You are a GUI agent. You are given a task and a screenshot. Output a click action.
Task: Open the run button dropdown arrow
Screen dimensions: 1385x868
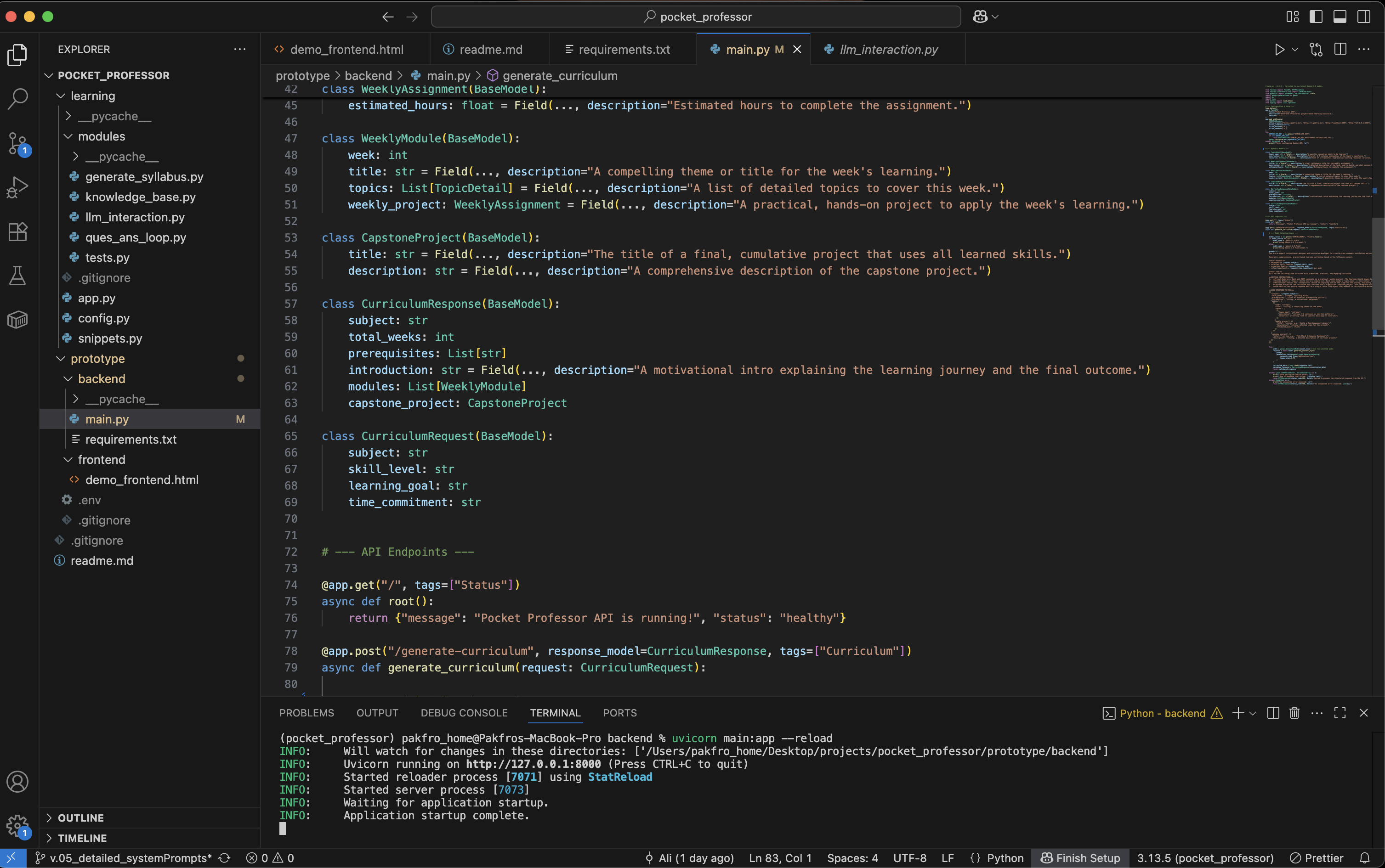coord(1295,50)
